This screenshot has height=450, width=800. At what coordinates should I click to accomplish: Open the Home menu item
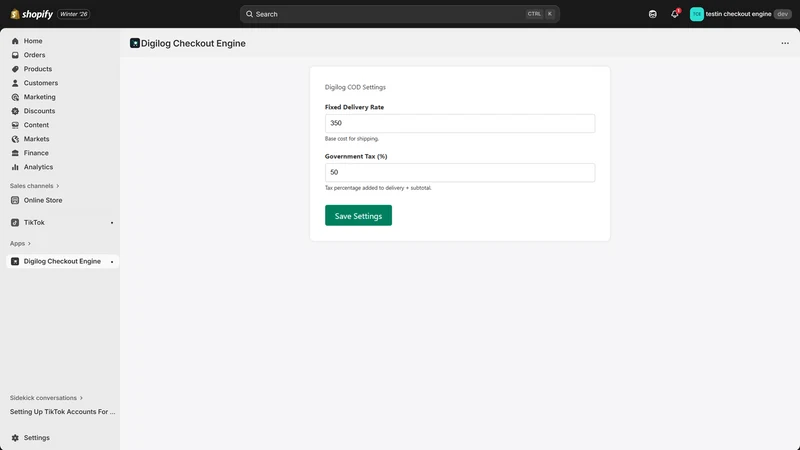(33, 41)
